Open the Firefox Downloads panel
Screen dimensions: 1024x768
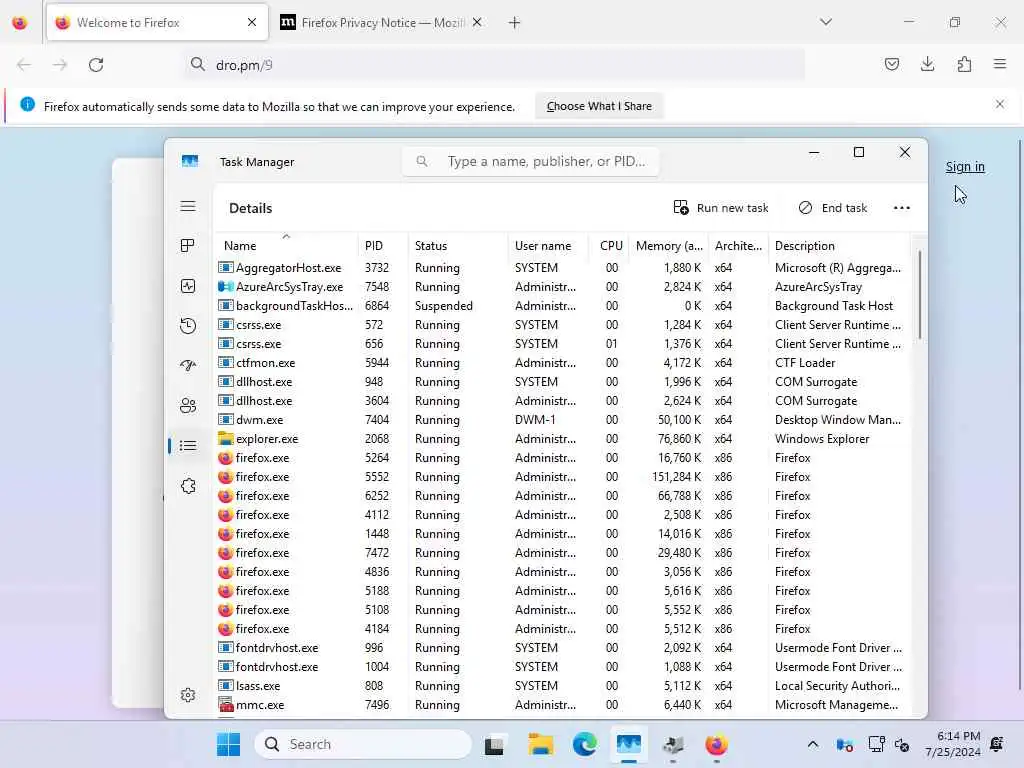point(927,65)
